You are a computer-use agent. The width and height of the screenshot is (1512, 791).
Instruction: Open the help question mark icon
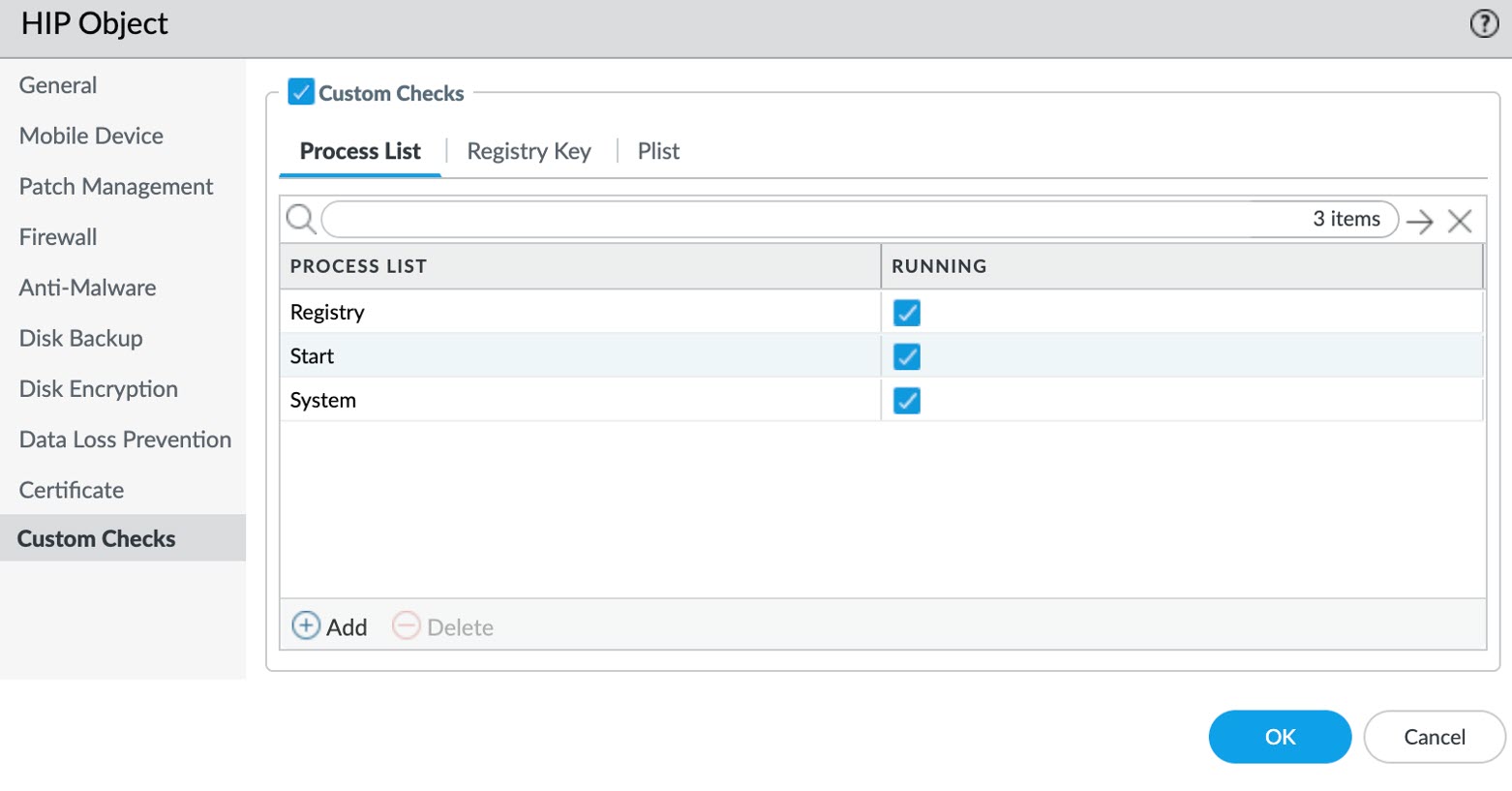1483,23
